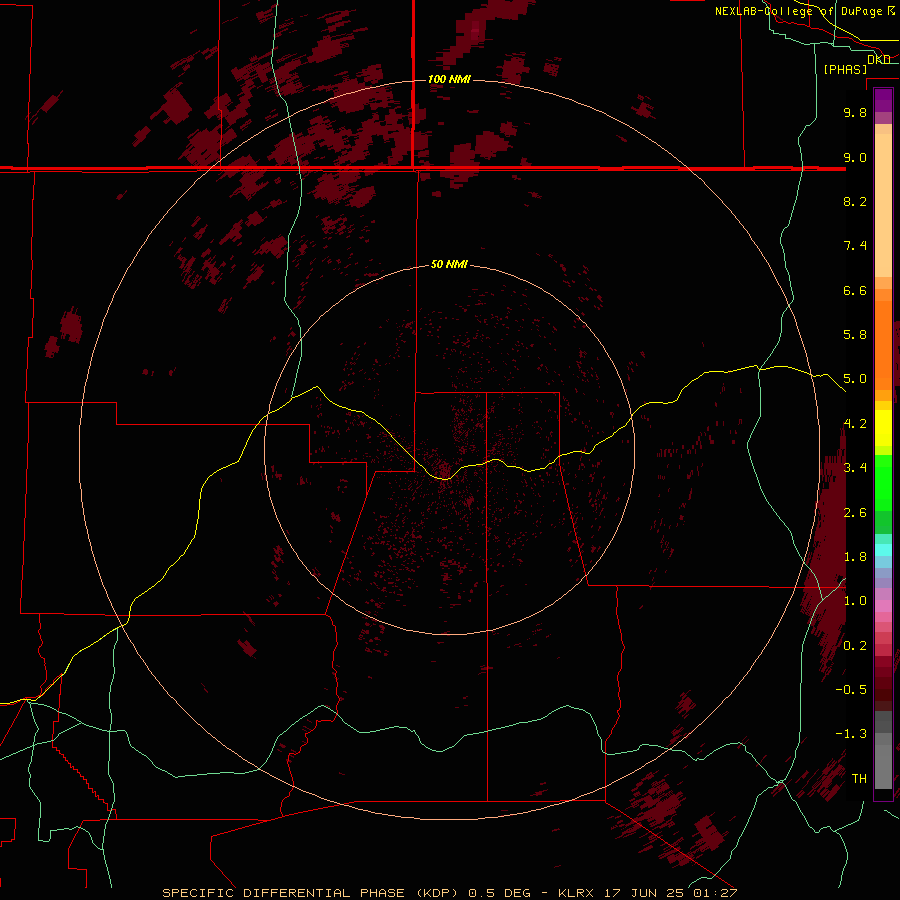
Task: Pick the 4.2 scale label
Action: point(855,424)
